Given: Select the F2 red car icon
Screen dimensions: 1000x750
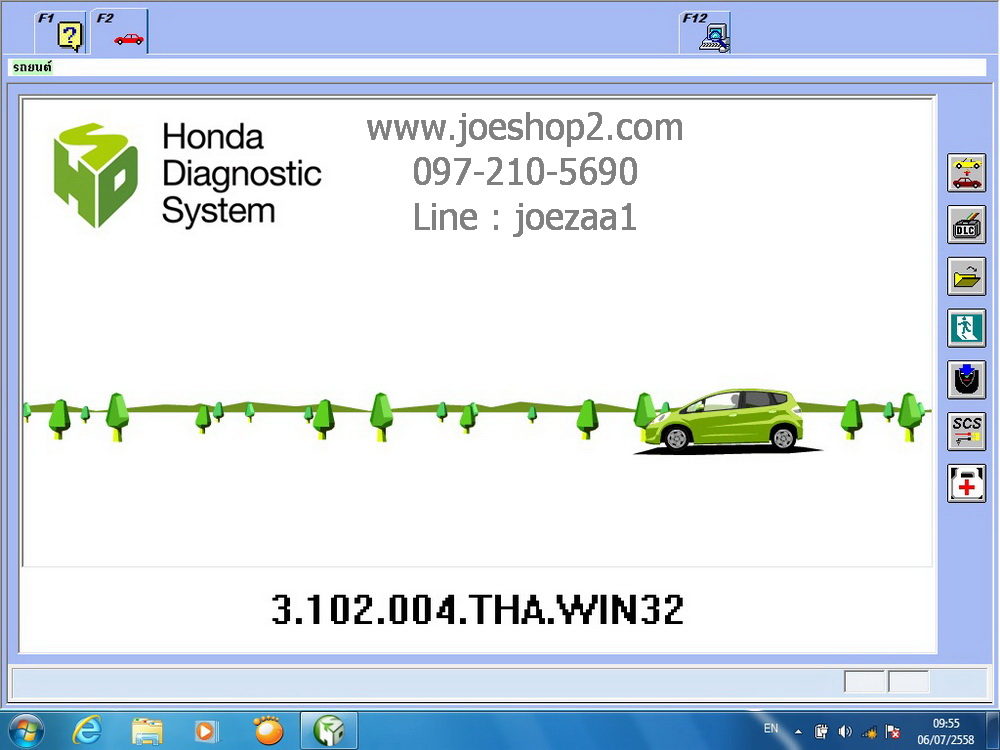Looking at the screenshot, I should (x=127, y=36).
